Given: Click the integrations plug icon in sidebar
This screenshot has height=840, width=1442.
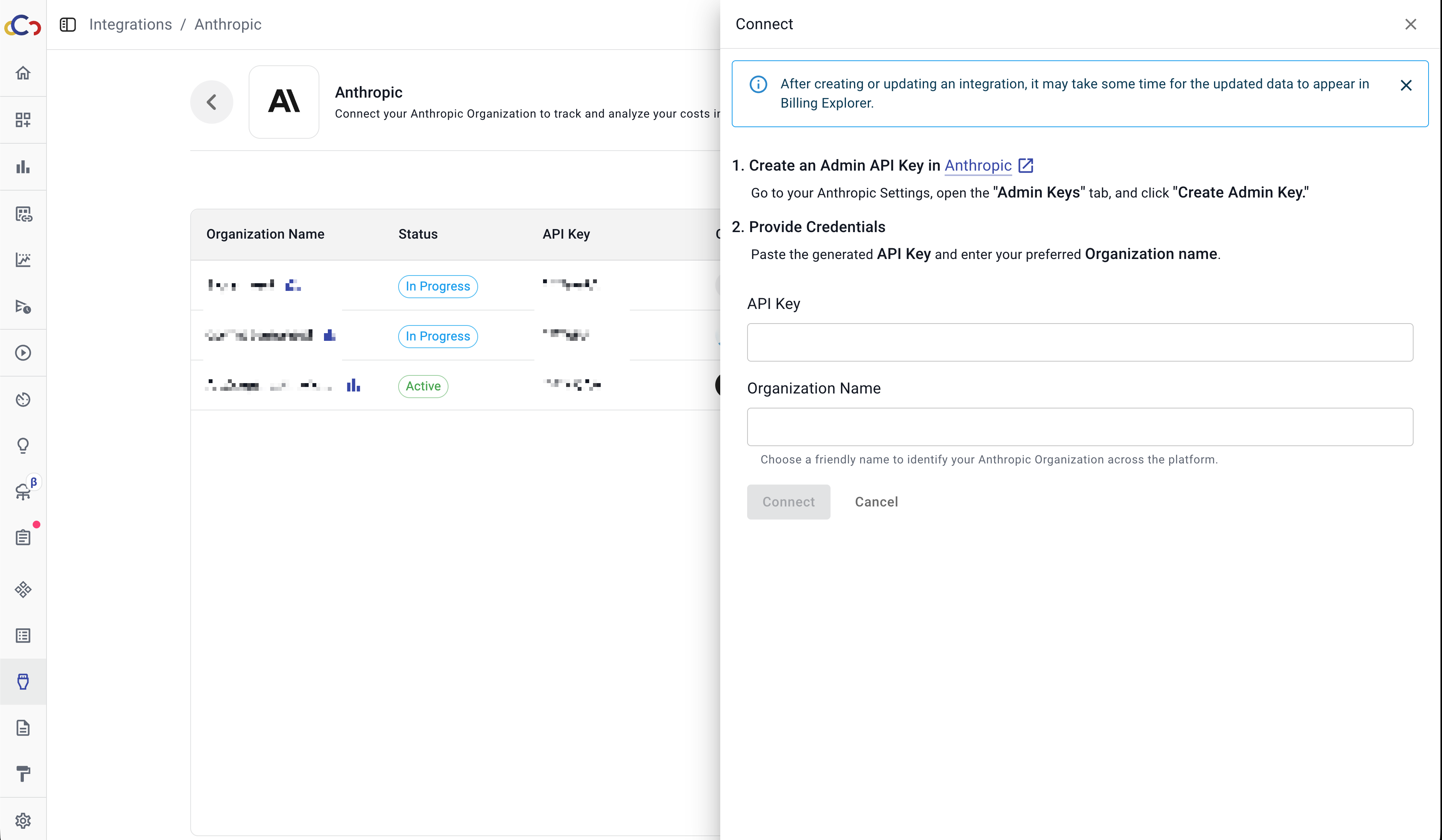Looking at the screenshot, I should pos(23,681).
